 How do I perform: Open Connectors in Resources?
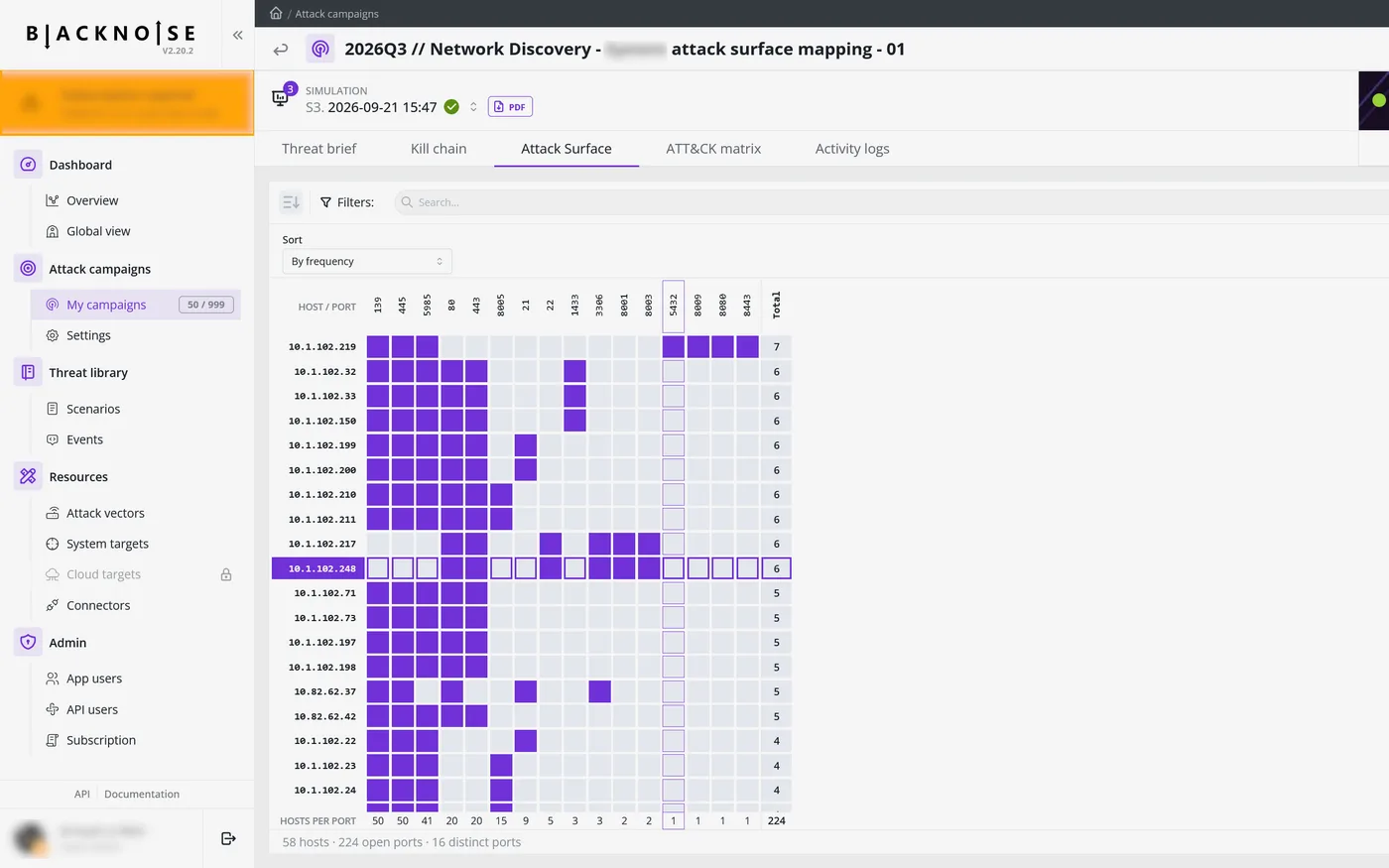98,605
